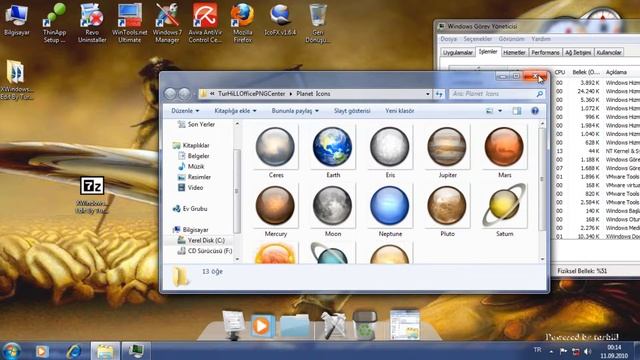Image resolution: width=640 pixels, height=360 pixels.
Task: Open Müzik library
Action: [191, 167]
